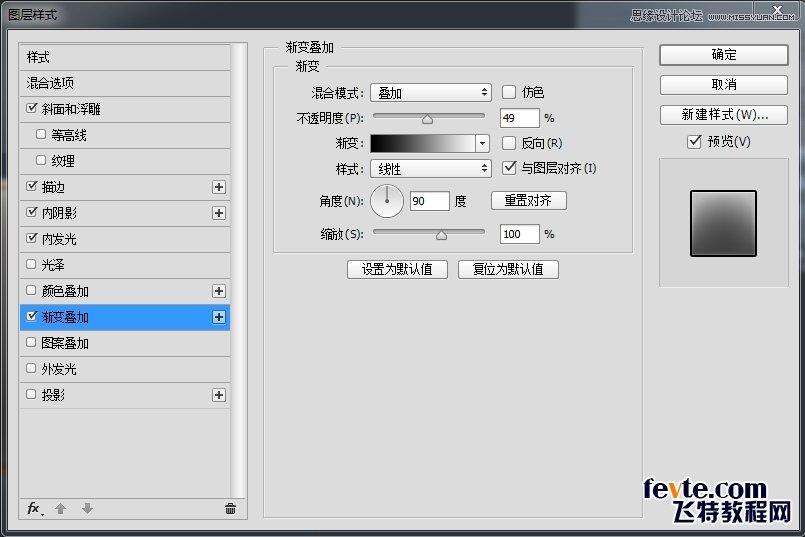Click 复位为默认值 button
The image size is (805, 537).
508,270
